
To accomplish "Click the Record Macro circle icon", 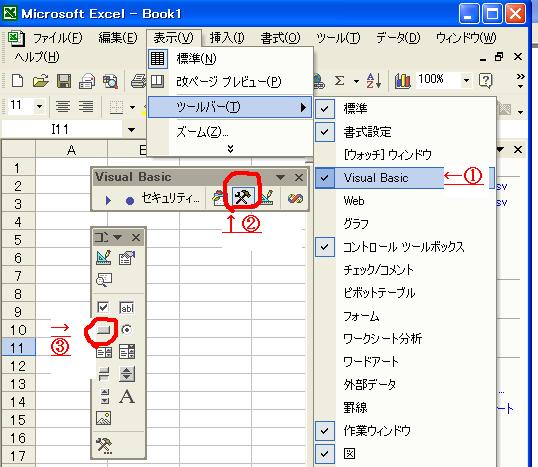I will coord(130,200).
